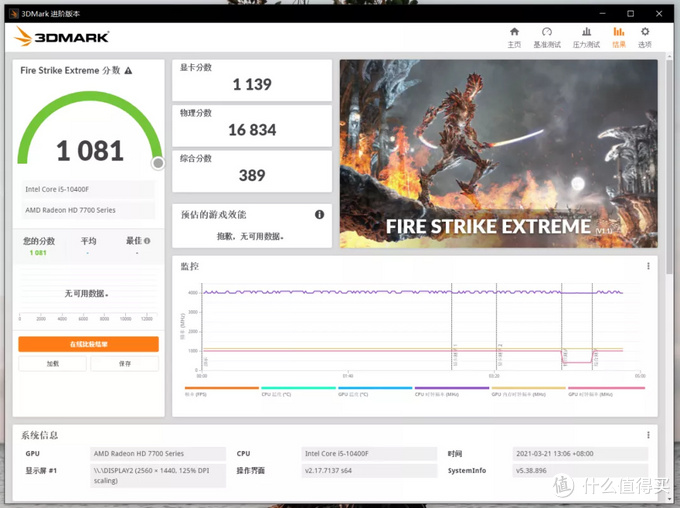Viewport: 680px width, 508px height.
Task: Click the 3DMark logo in header
Action: coord(62,37)
